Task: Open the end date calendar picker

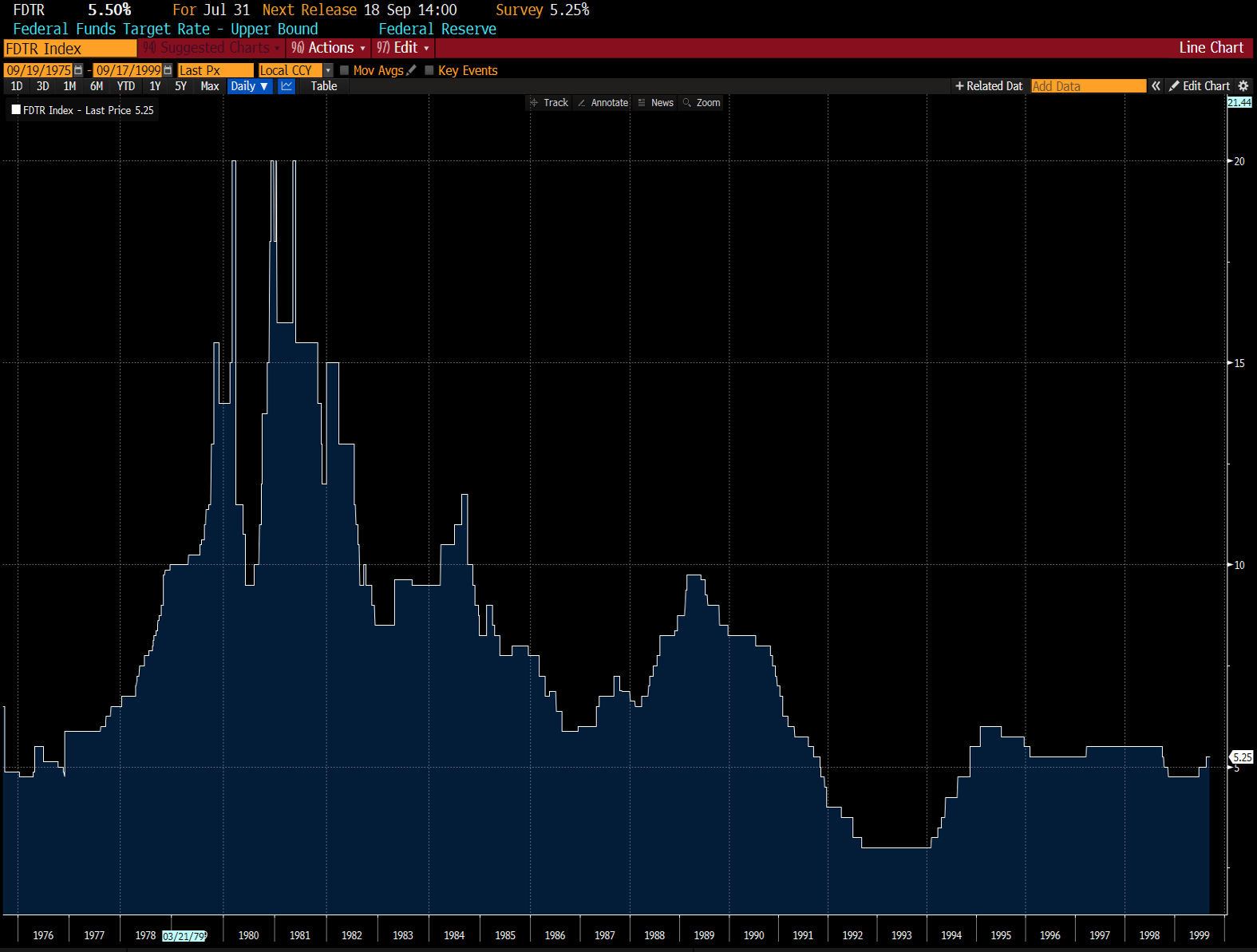Action: click(168, 70)
